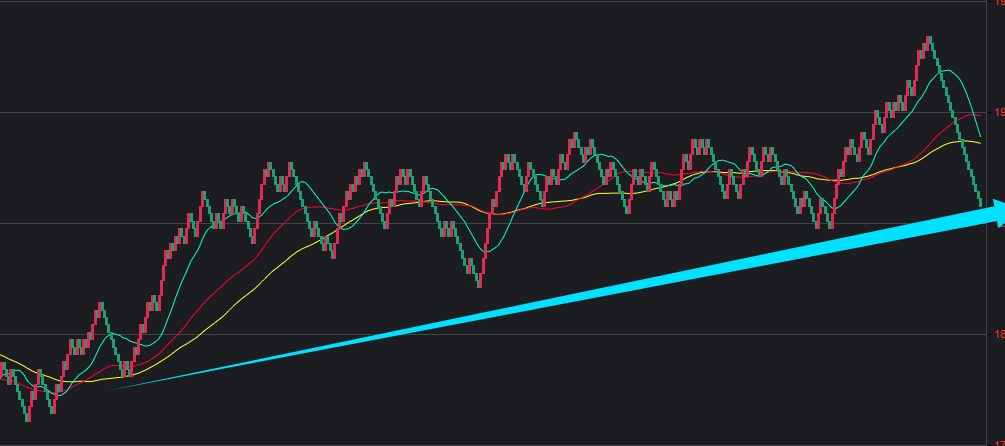
Task: Click the right end of the cyan moving average
Action: click(980, 136)
